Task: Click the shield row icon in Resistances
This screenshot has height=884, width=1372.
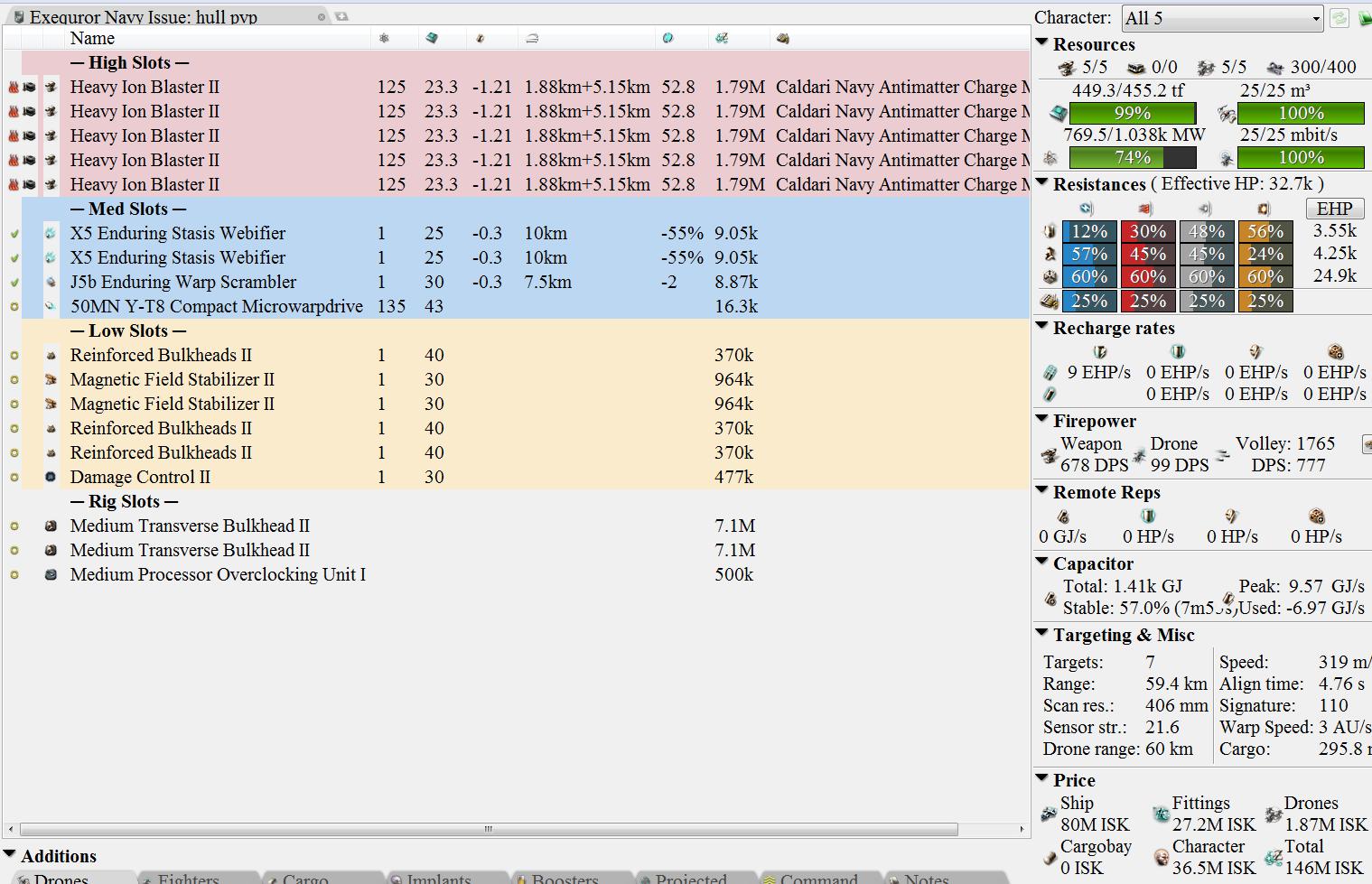Action: 1050,231
